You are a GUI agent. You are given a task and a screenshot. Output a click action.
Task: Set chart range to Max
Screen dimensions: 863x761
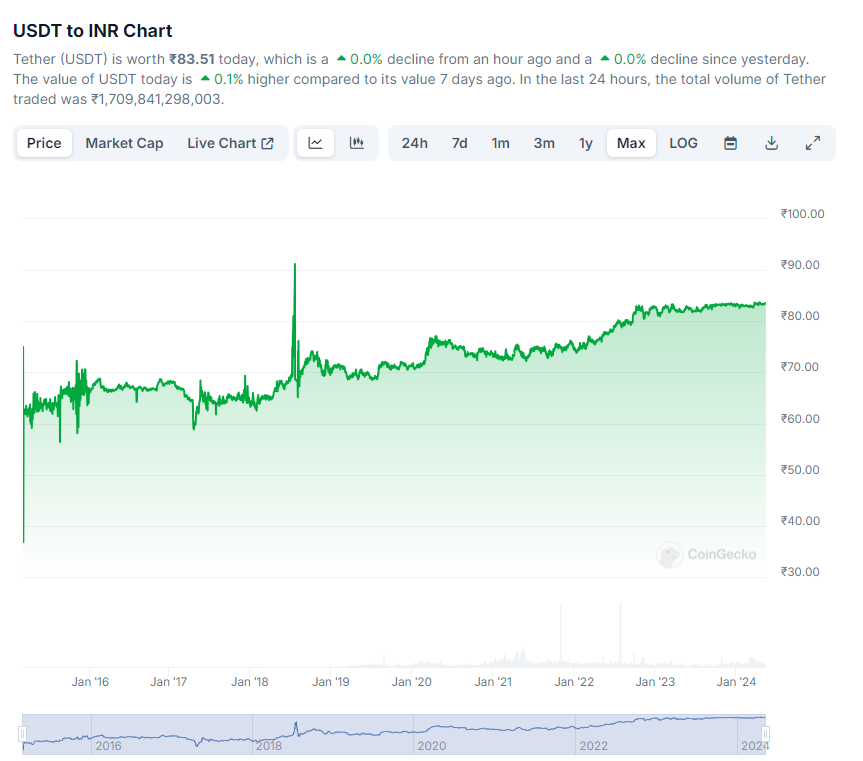click(x=631, y=143)
